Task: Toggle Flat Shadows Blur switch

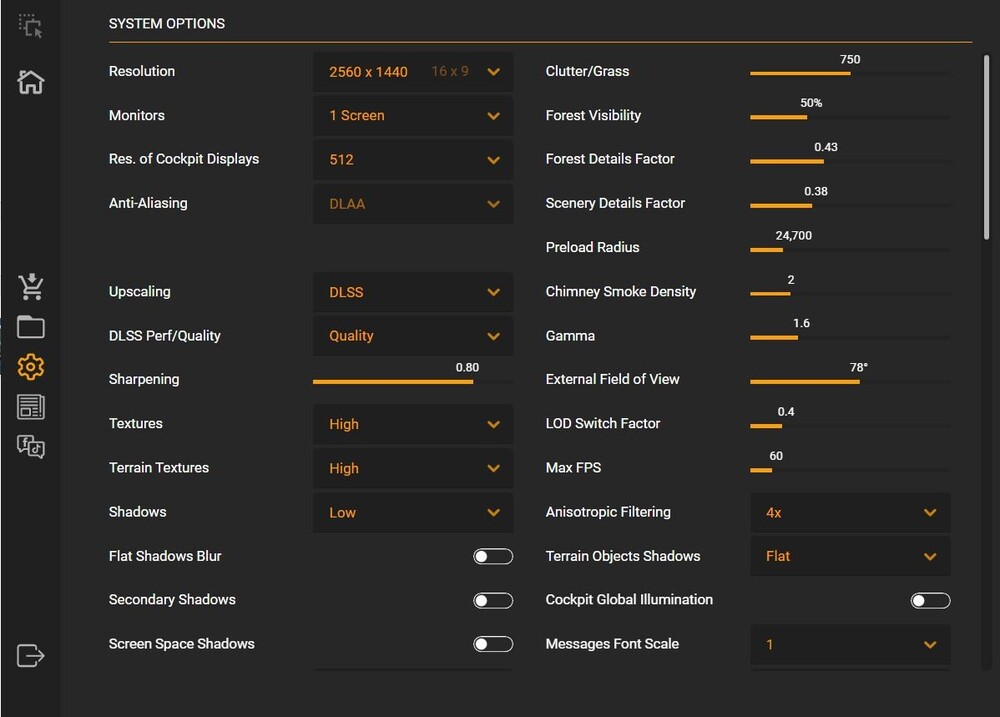Action: [x=493, y=556]
